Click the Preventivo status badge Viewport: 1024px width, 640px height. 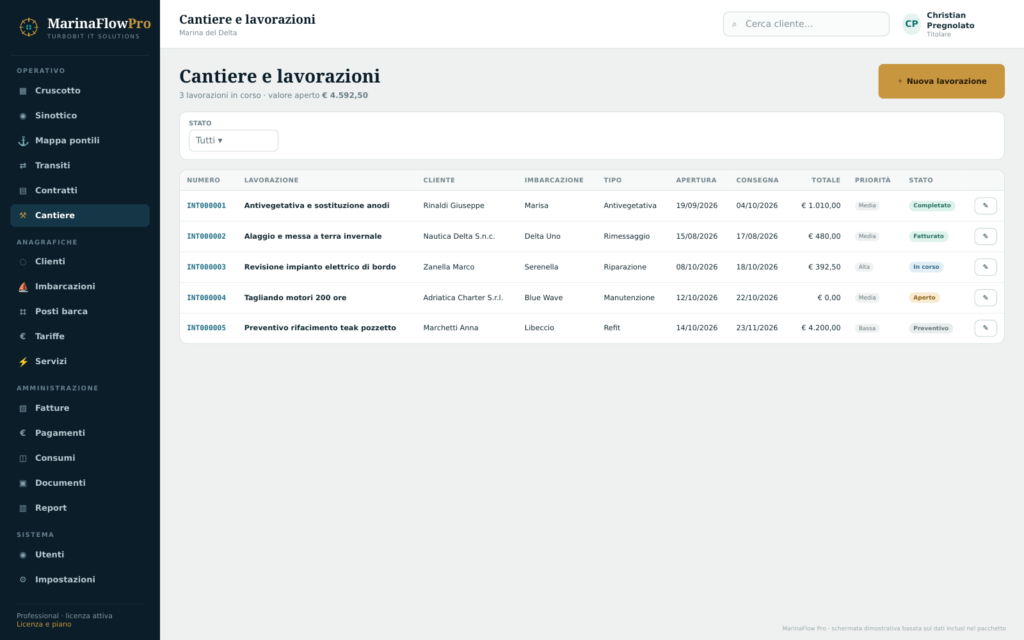tap(931, 328)
